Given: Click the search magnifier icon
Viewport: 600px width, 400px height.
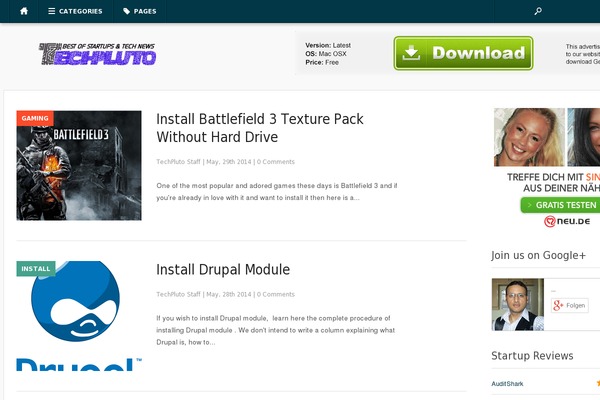Looking at the screenshot, I should (538, 11).
